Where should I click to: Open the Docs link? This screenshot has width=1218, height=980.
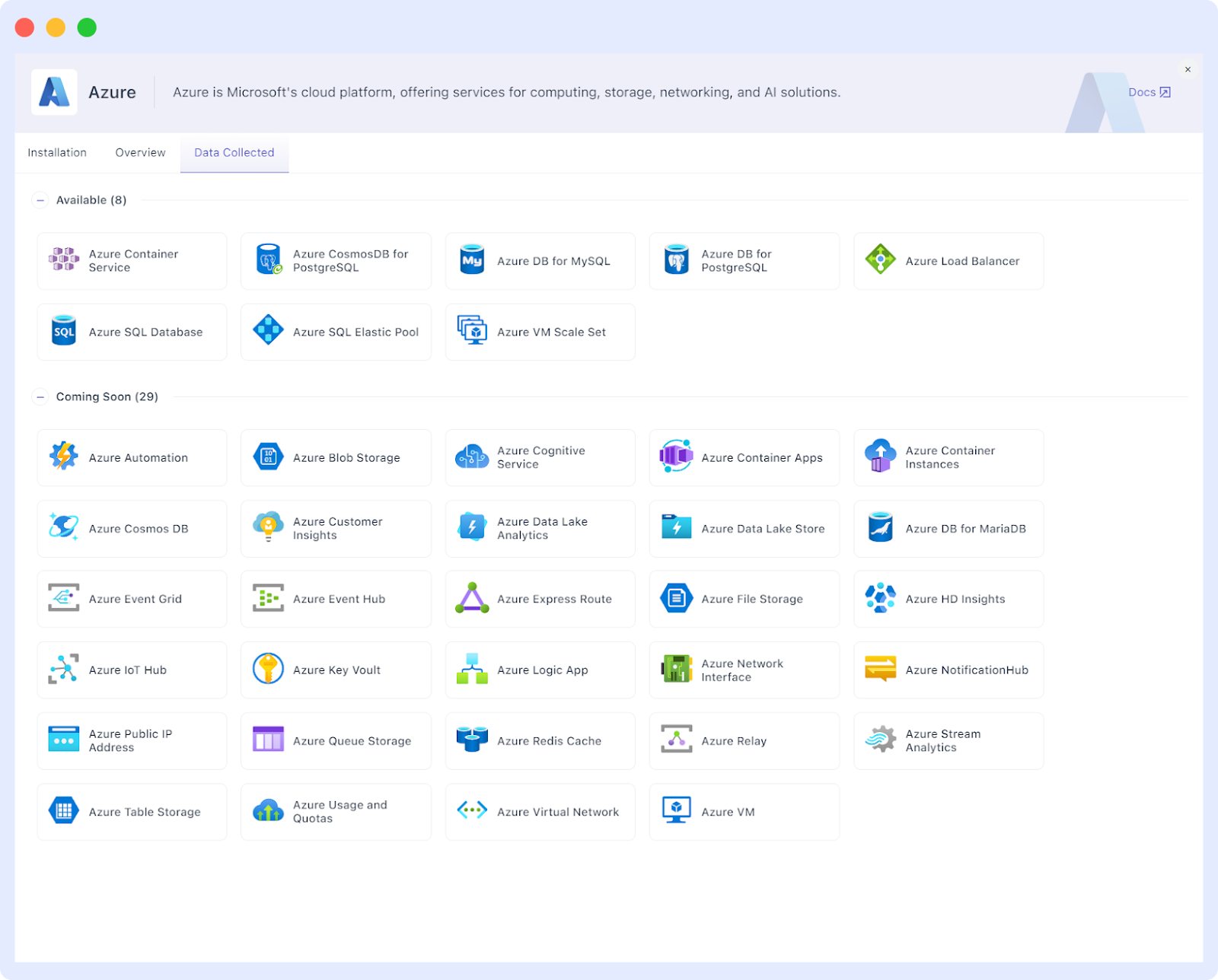coord(1149,91)
